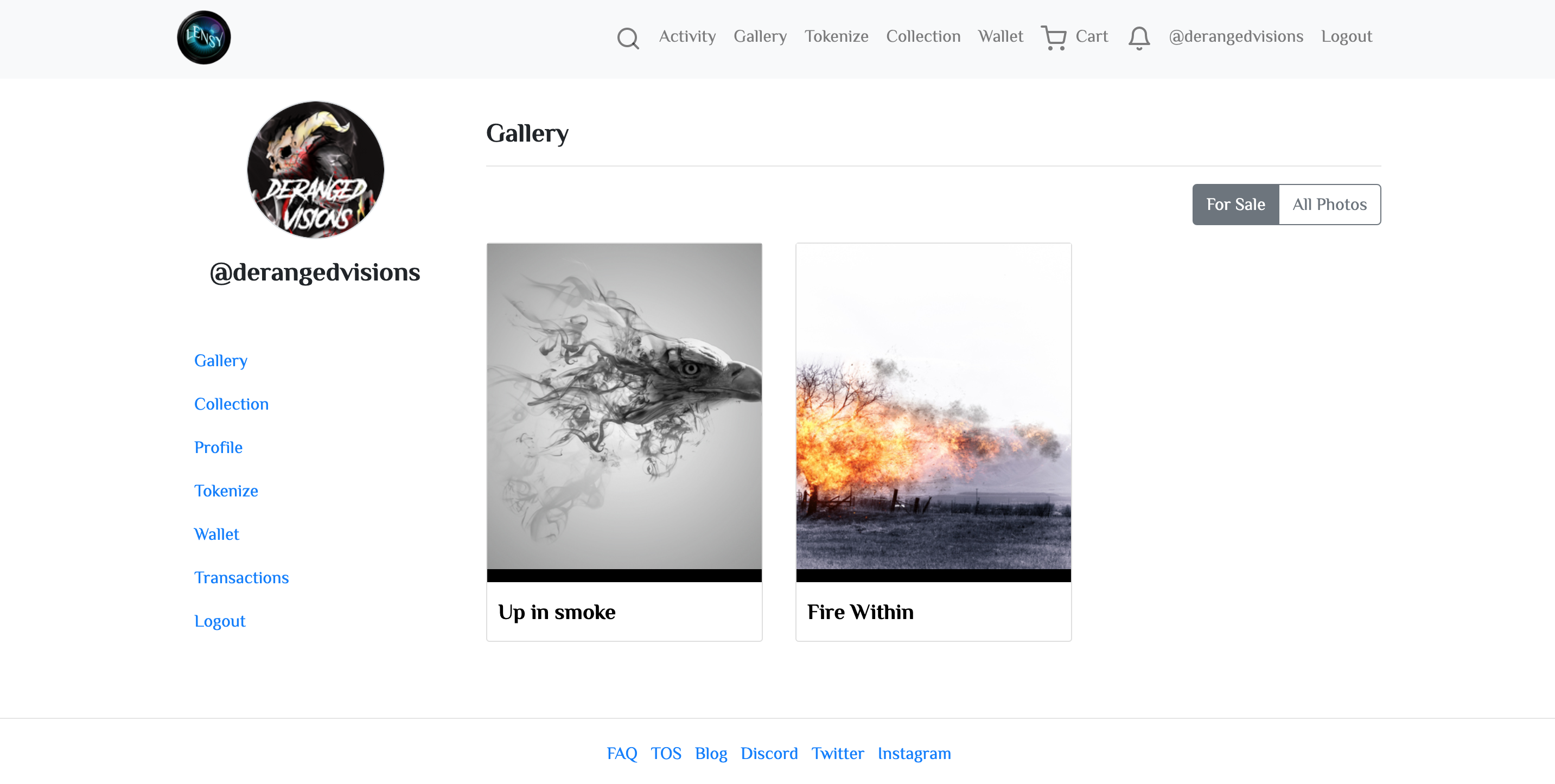Open the Profile sidebar link

click(x=219, y=447)
